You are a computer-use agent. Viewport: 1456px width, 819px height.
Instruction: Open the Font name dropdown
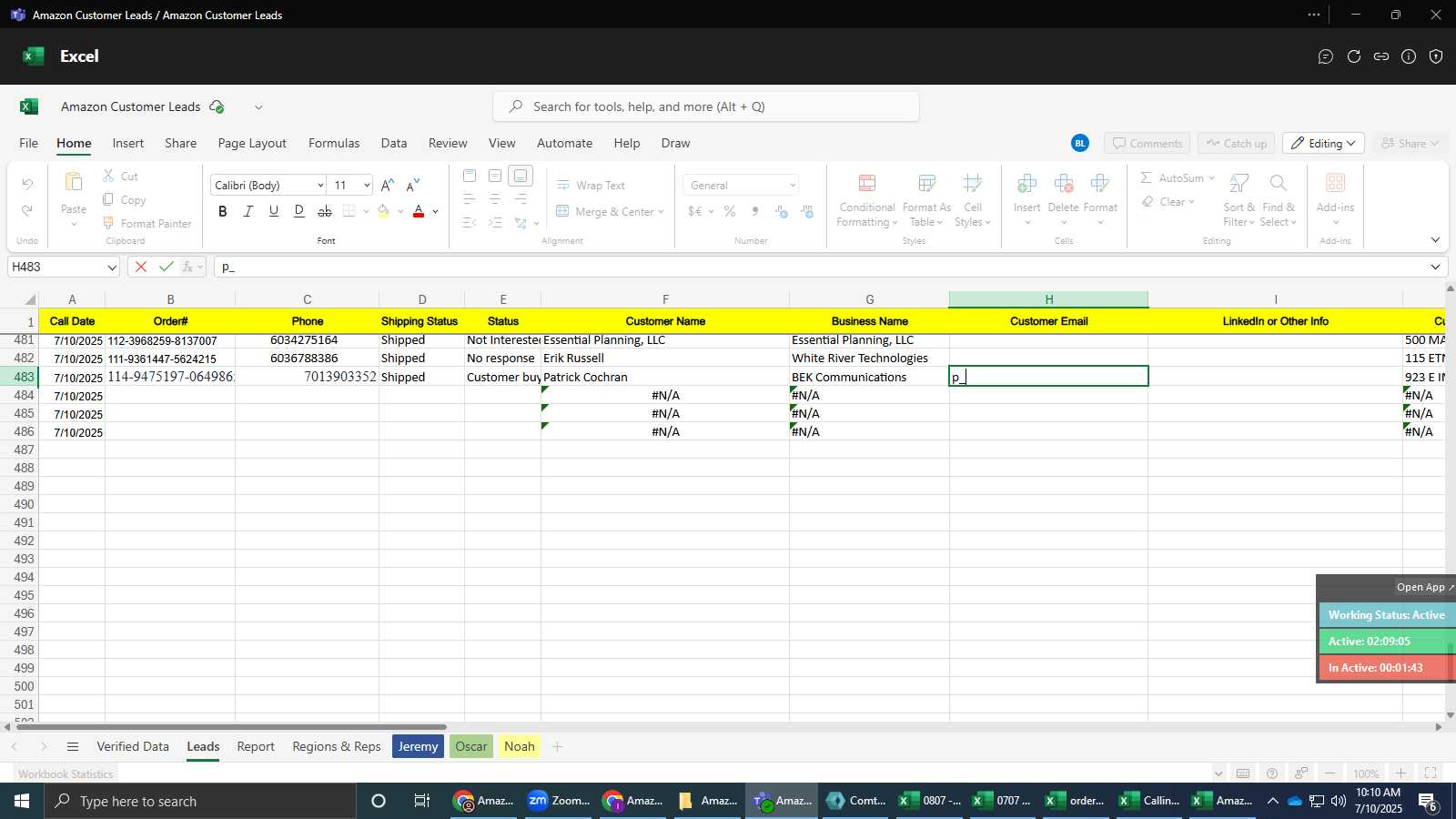320,185
